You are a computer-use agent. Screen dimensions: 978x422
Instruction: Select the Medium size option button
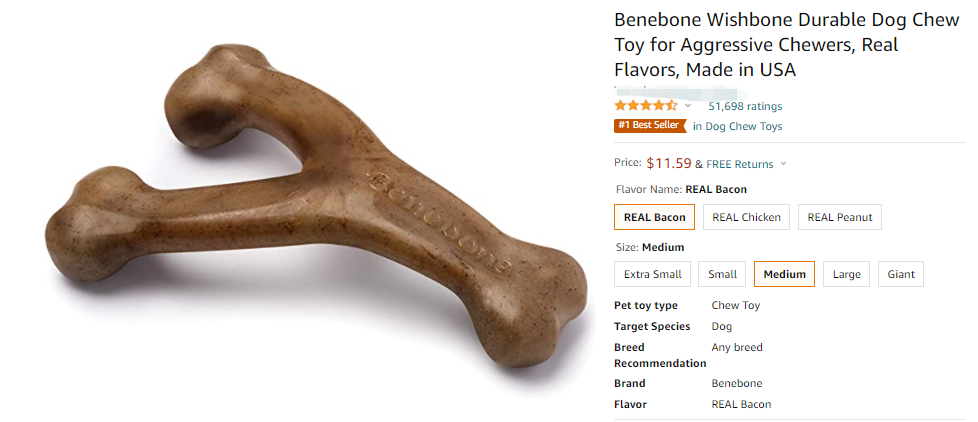coord(784,274)
